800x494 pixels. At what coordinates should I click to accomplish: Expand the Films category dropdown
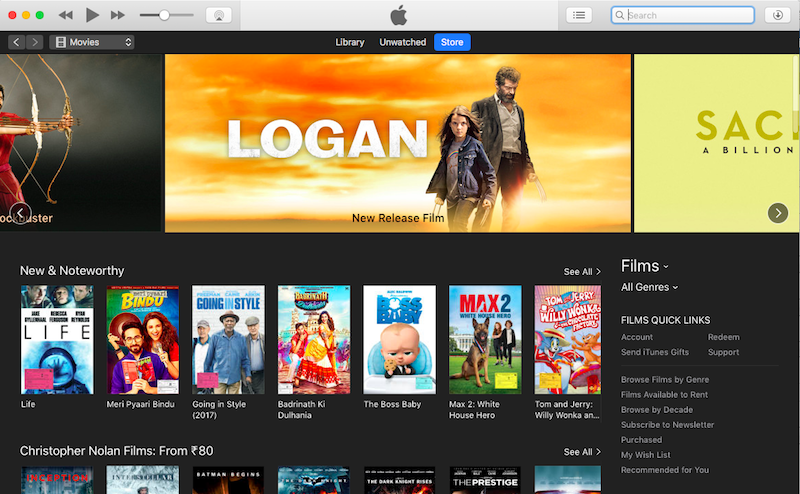[644, 266]
